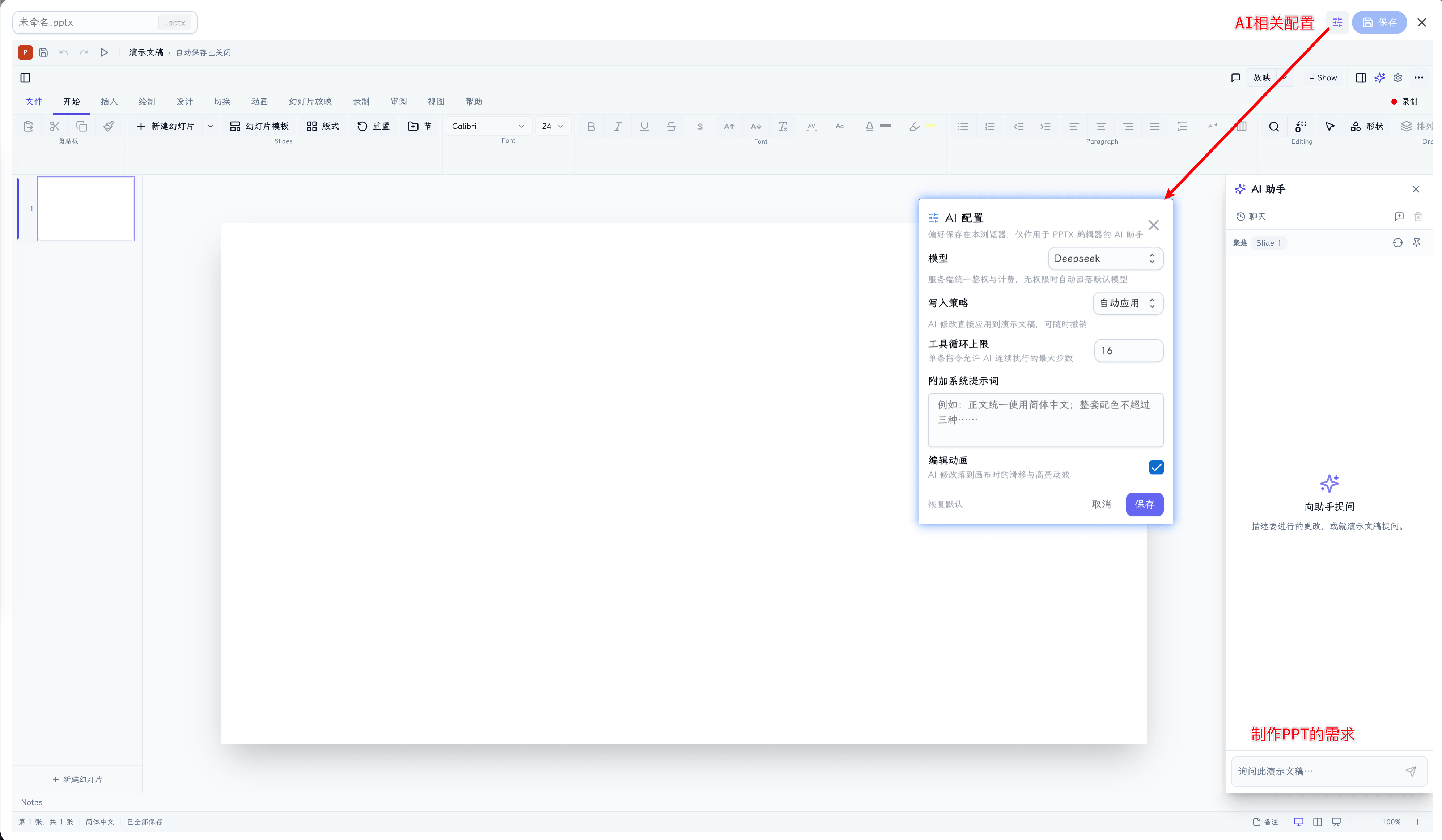This screenshot has height=840, width=1442.
Task: Switch to the 插入 ribbon tab
Action: pos(109,102)
